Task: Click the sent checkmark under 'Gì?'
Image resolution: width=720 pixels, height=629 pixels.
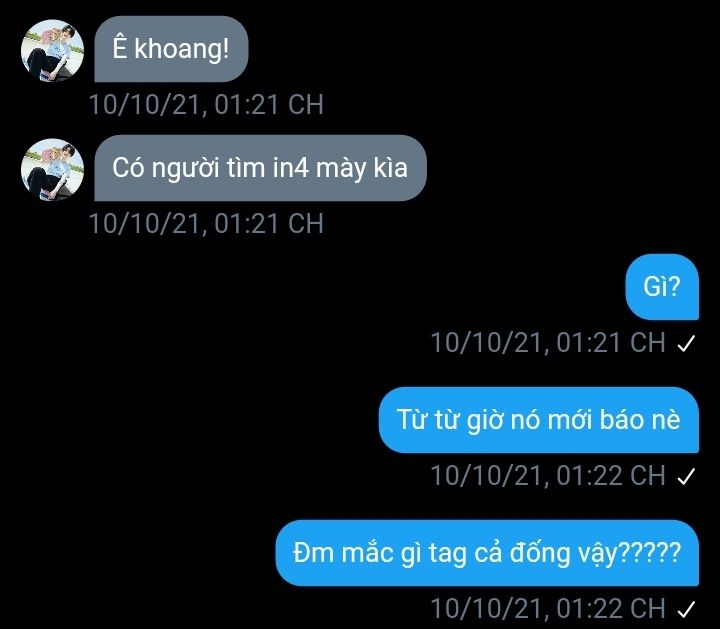Action: [686, 343]
